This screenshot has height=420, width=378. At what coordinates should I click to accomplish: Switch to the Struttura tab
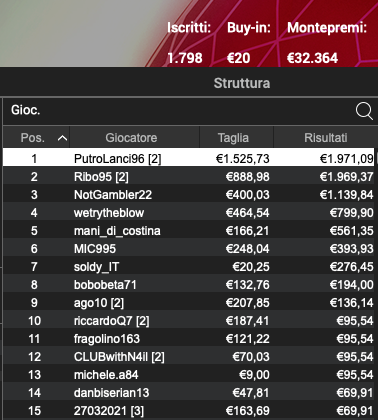click(242, 83)
